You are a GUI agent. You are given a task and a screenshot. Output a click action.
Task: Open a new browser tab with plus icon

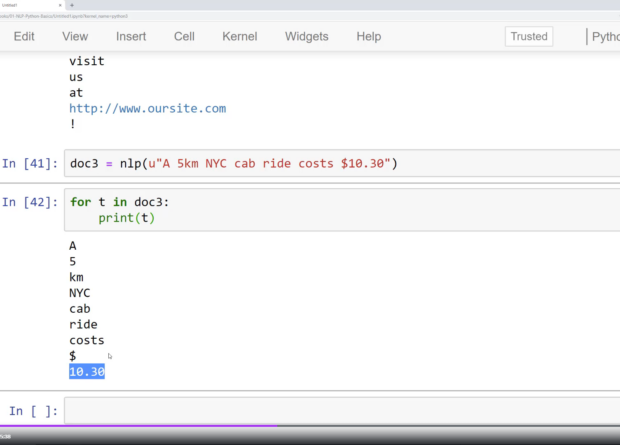coord(72,5)
